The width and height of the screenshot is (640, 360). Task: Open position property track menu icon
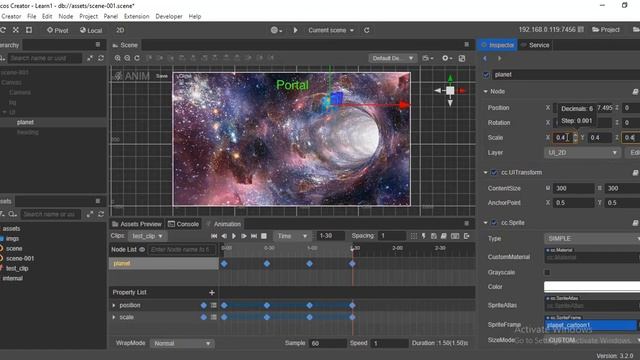[x=213, y=305]
